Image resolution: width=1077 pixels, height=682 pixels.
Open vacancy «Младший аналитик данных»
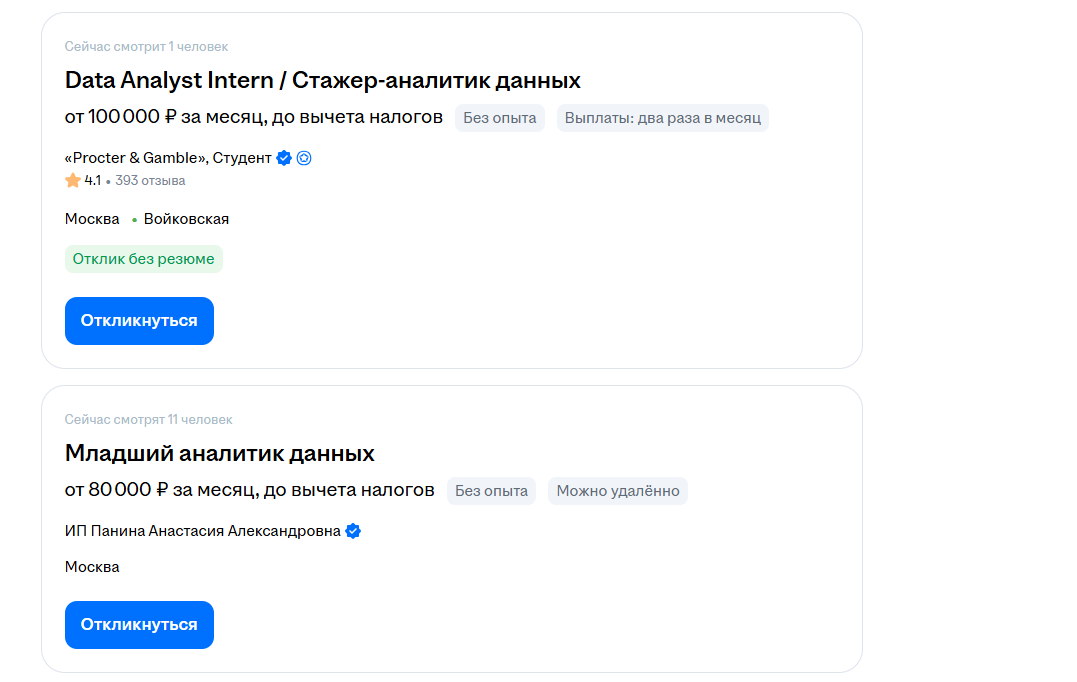coord(219,453)
